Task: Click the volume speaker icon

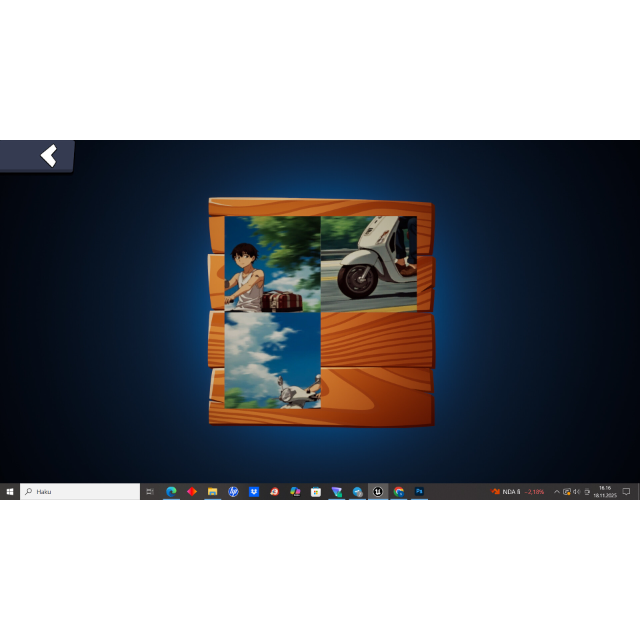Action: point(576,492)
